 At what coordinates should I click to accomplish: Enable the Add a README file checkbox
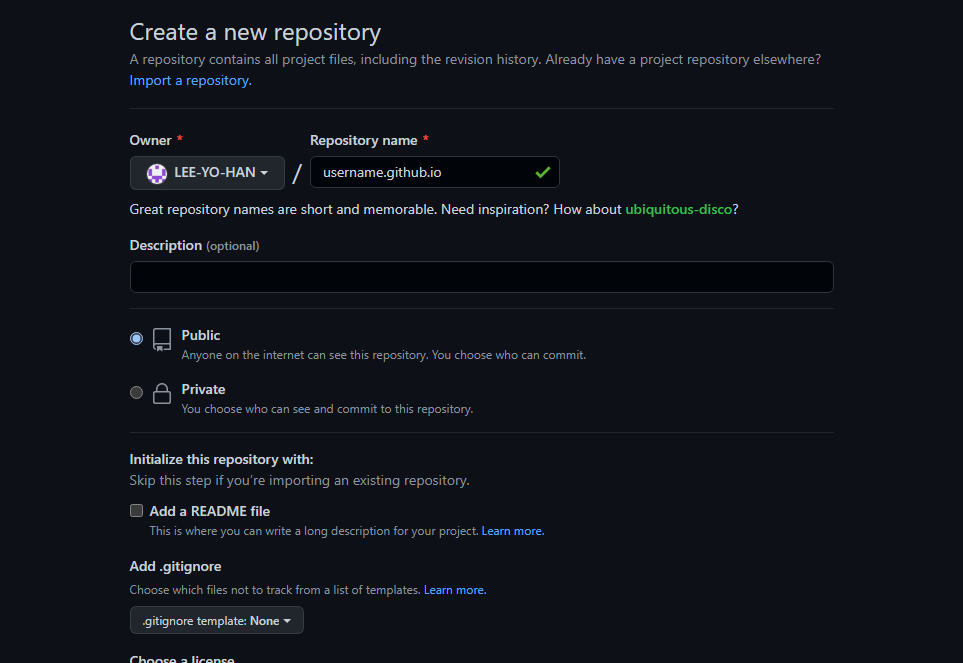tap(136, 511)
